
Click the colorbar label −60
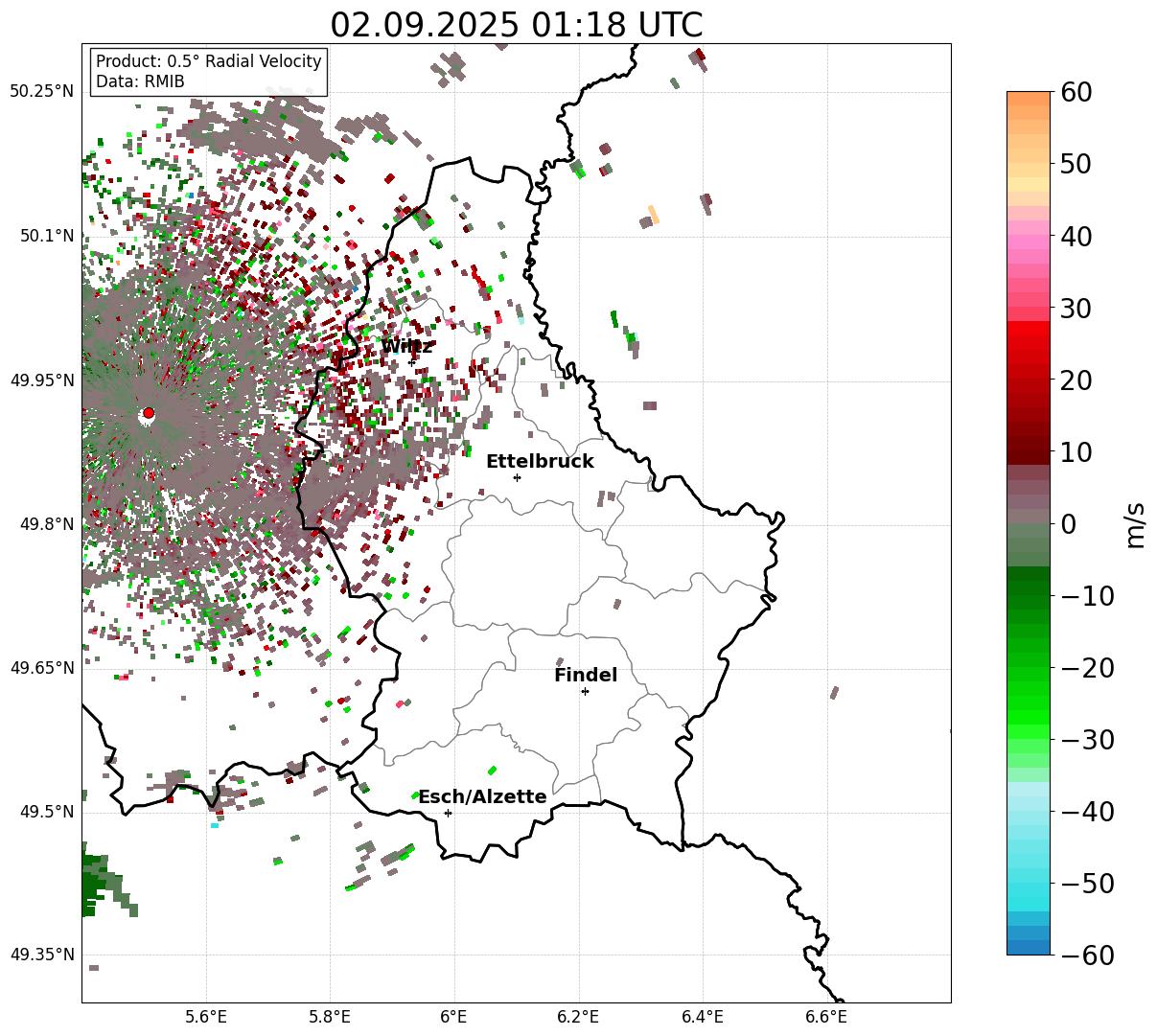(1088, 955)
